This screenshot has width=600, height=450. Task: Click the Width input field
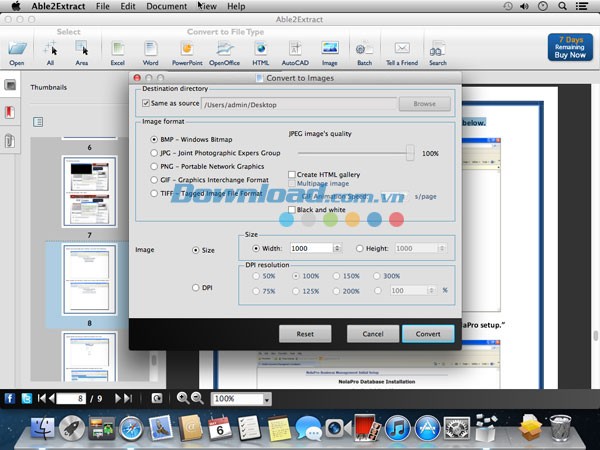pos(311,248)
